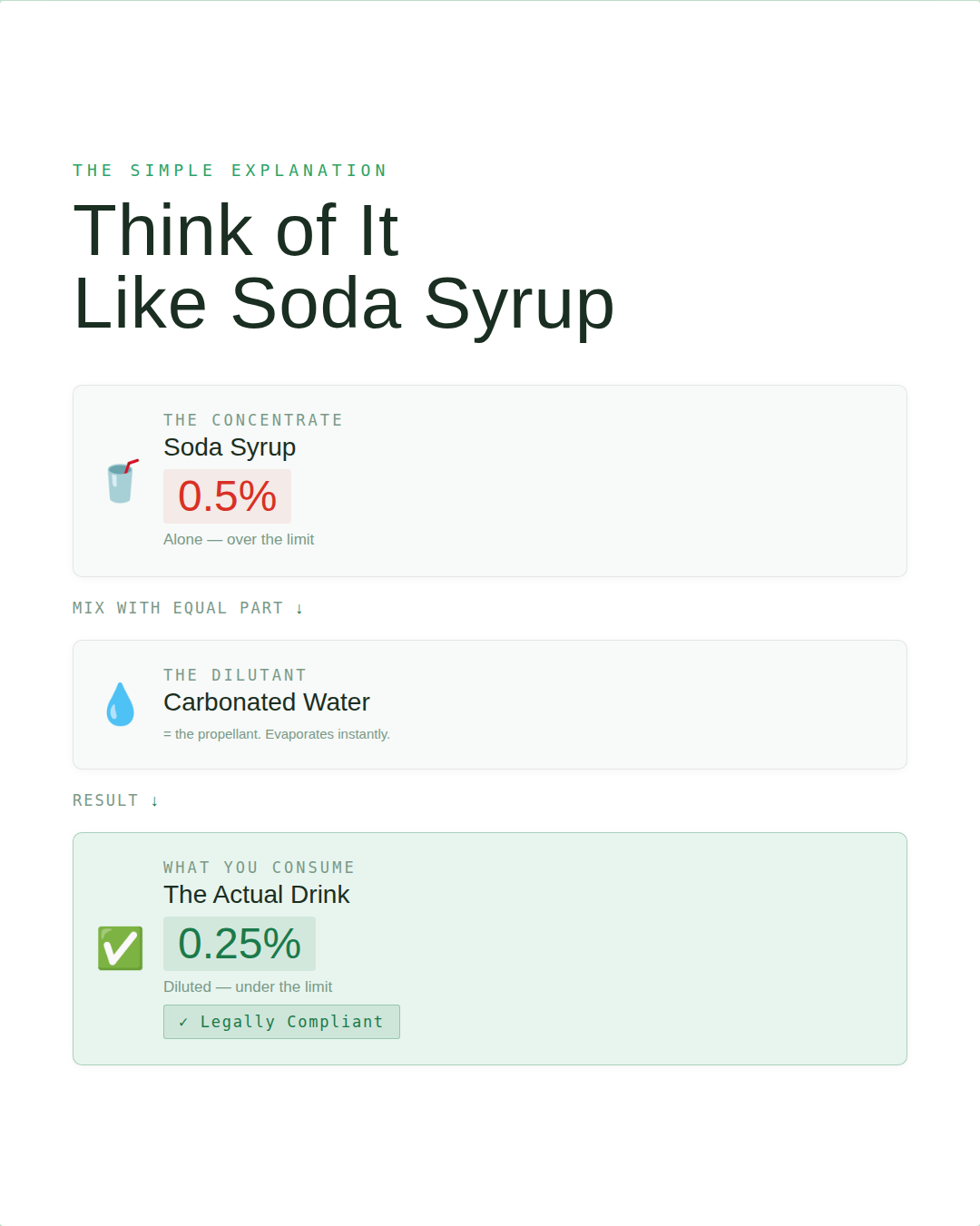
Task: Click the Alone — over the limit caption
Action: [239, 540]
